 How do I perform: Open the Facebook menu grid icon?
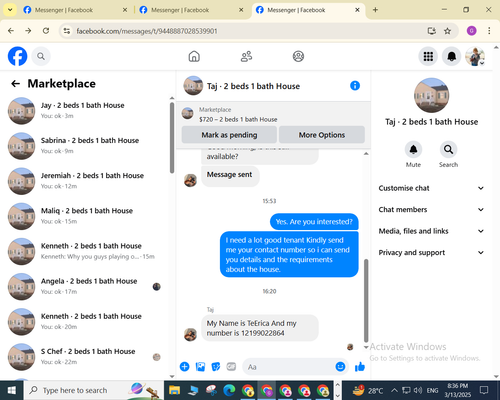point(428,56)
